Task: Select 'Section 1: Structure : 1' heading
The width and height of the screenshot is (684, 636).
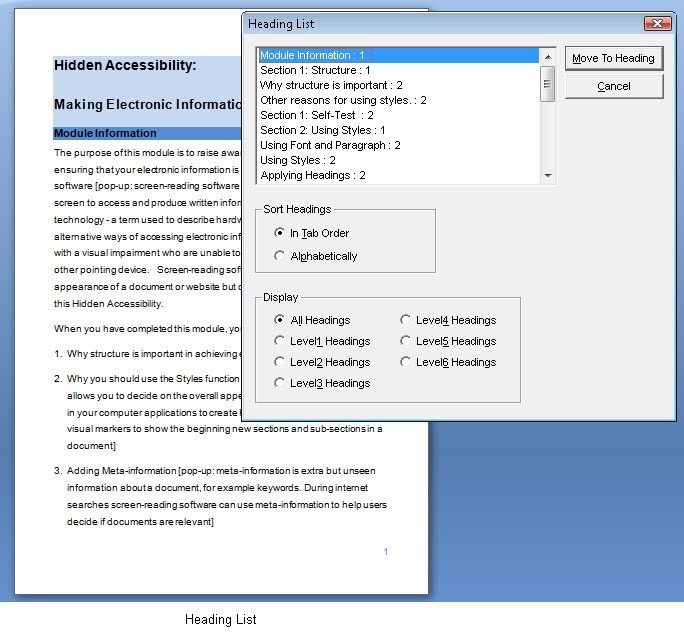Action: [399, 70]
